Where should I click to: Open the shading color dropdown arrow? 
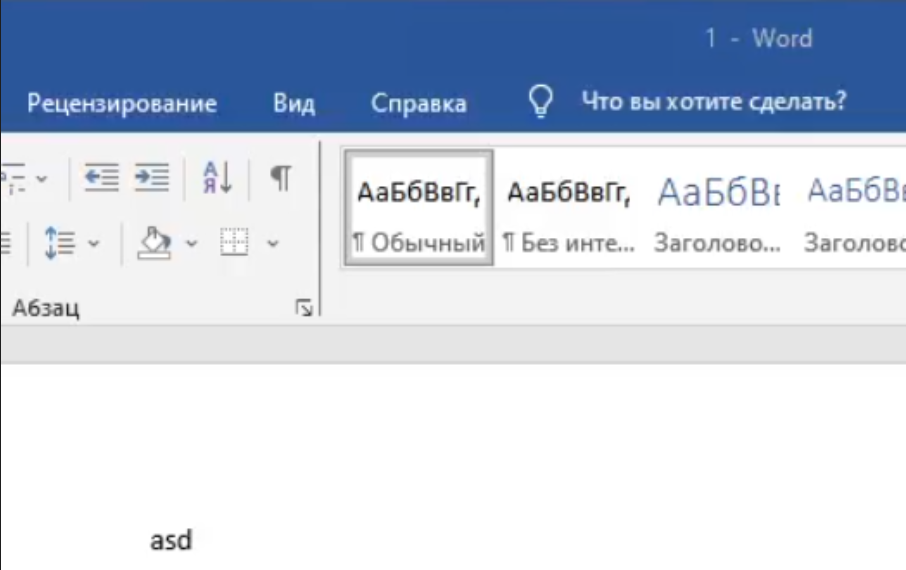191,244
